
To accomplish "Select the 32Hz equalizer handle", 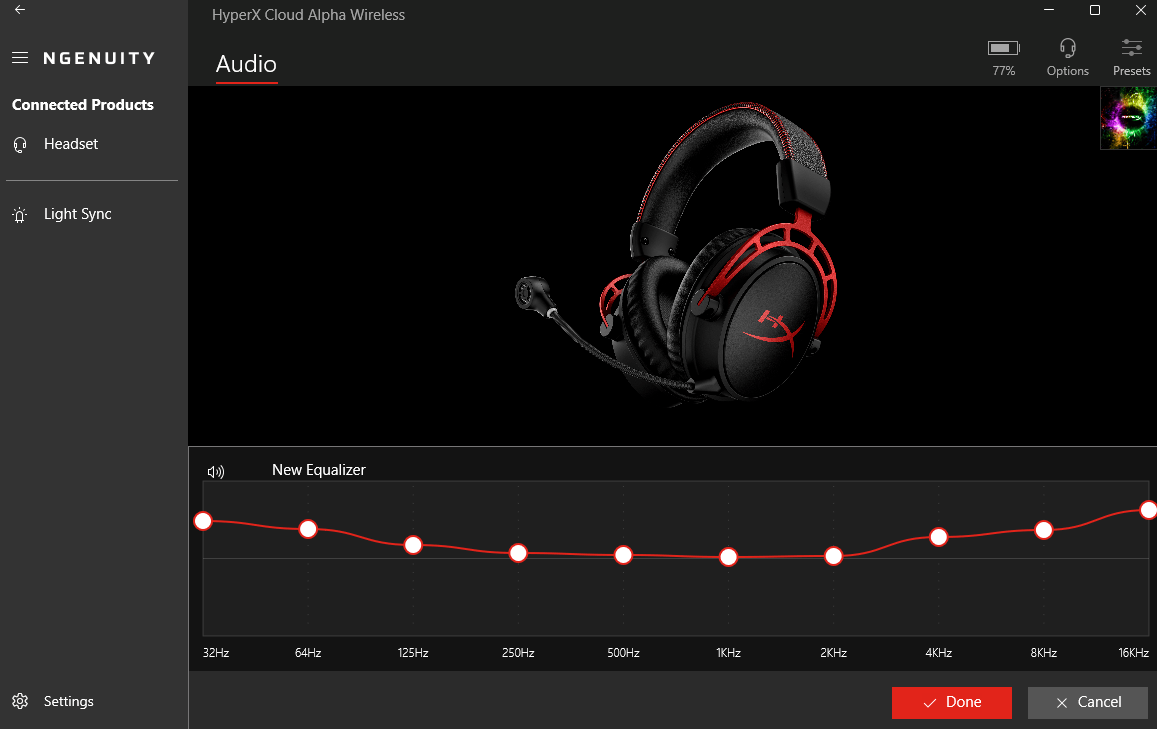I will tap(203, 521).
